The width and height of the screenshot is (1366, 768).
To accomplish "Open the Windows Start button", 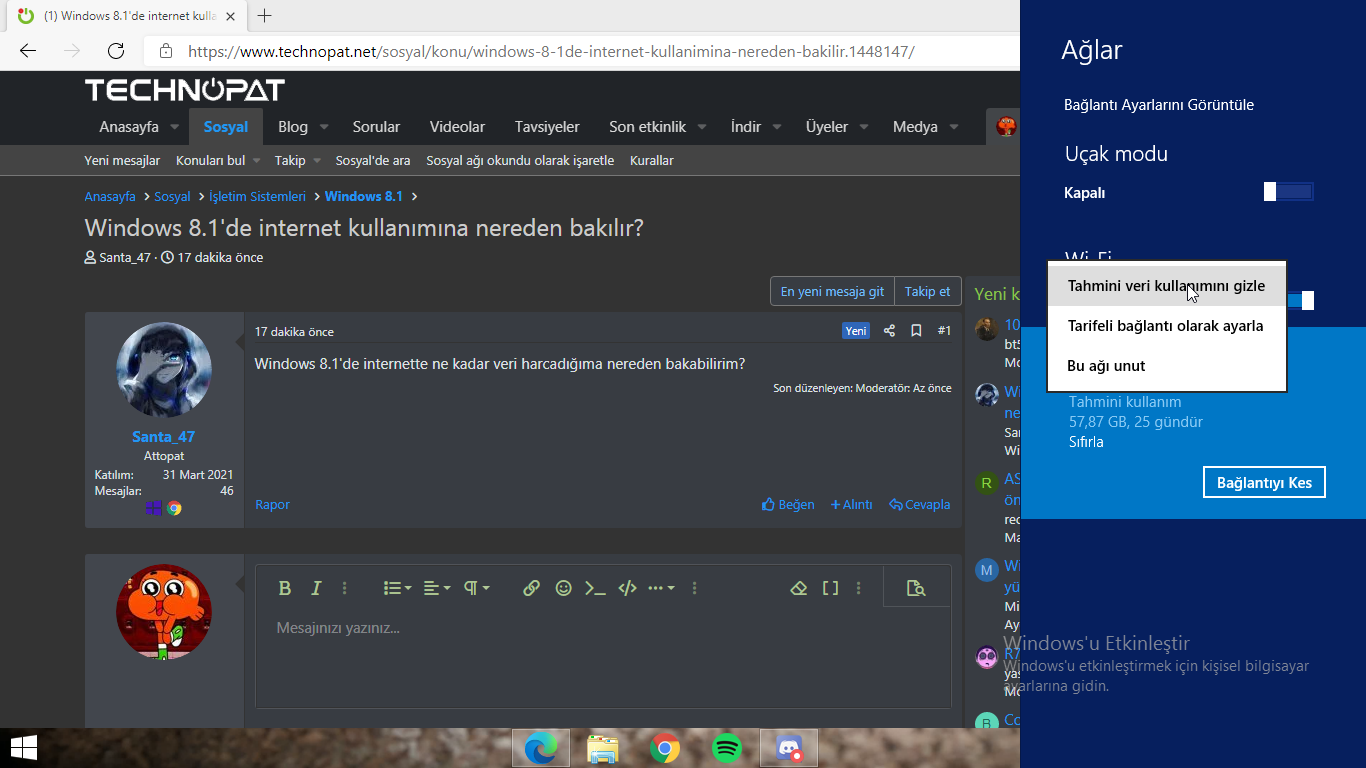I will pyautogui.click(x=23, y=748).
